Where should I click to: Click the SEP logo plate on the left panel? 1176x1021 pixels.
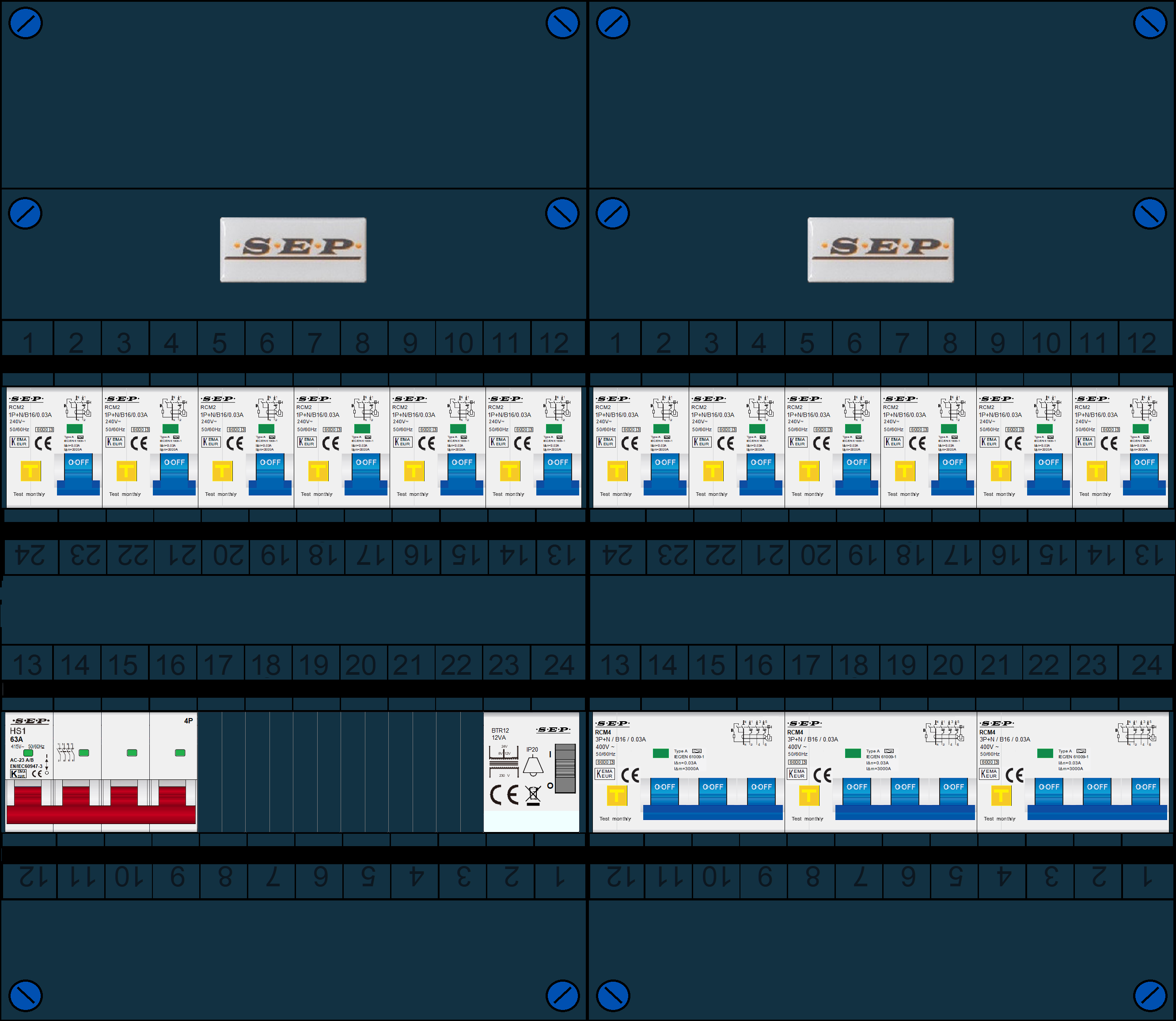(x=293, y=250)
